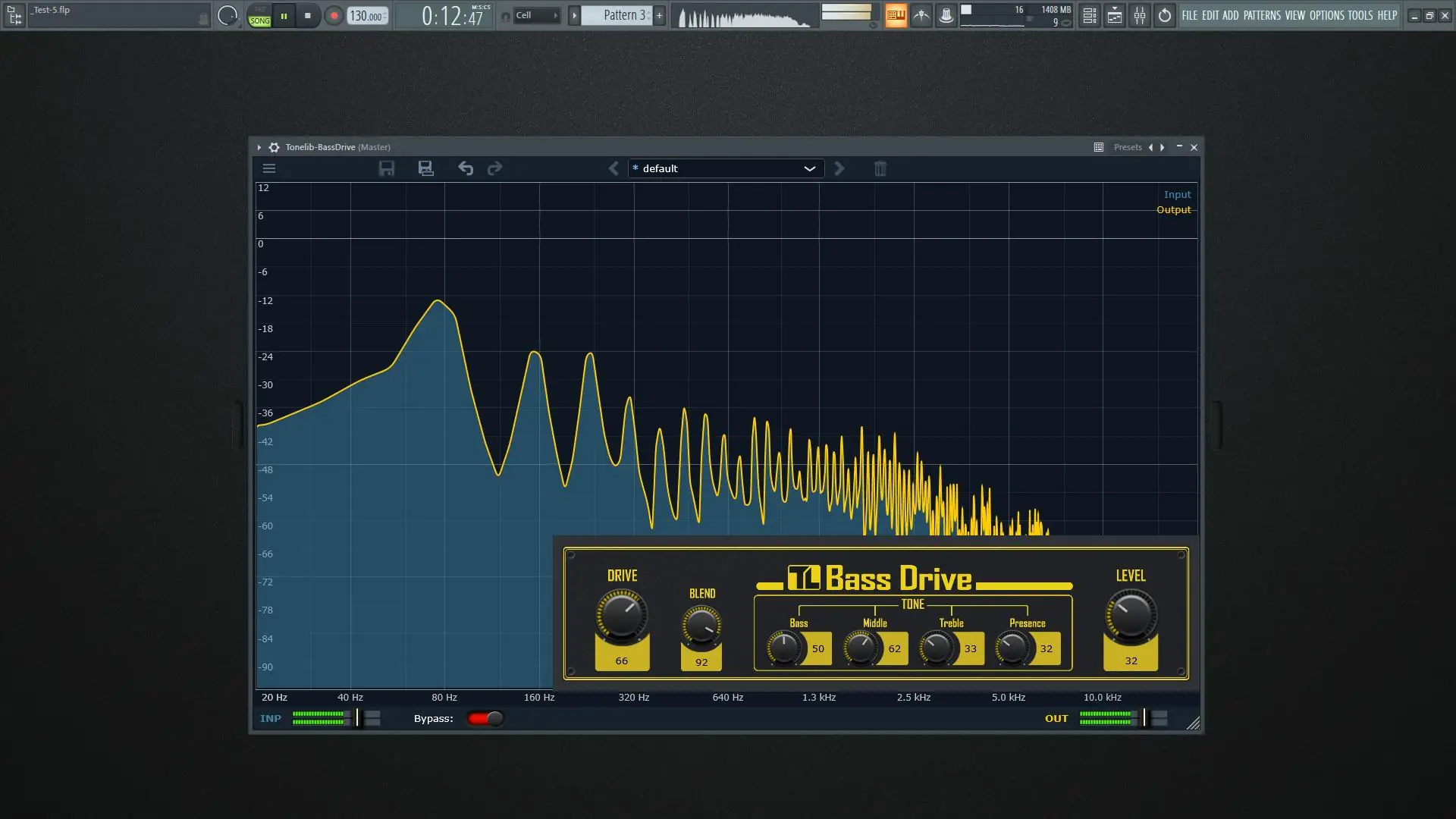
Task: Open the default preset dropdown
Action: click(x=726, y=168)
